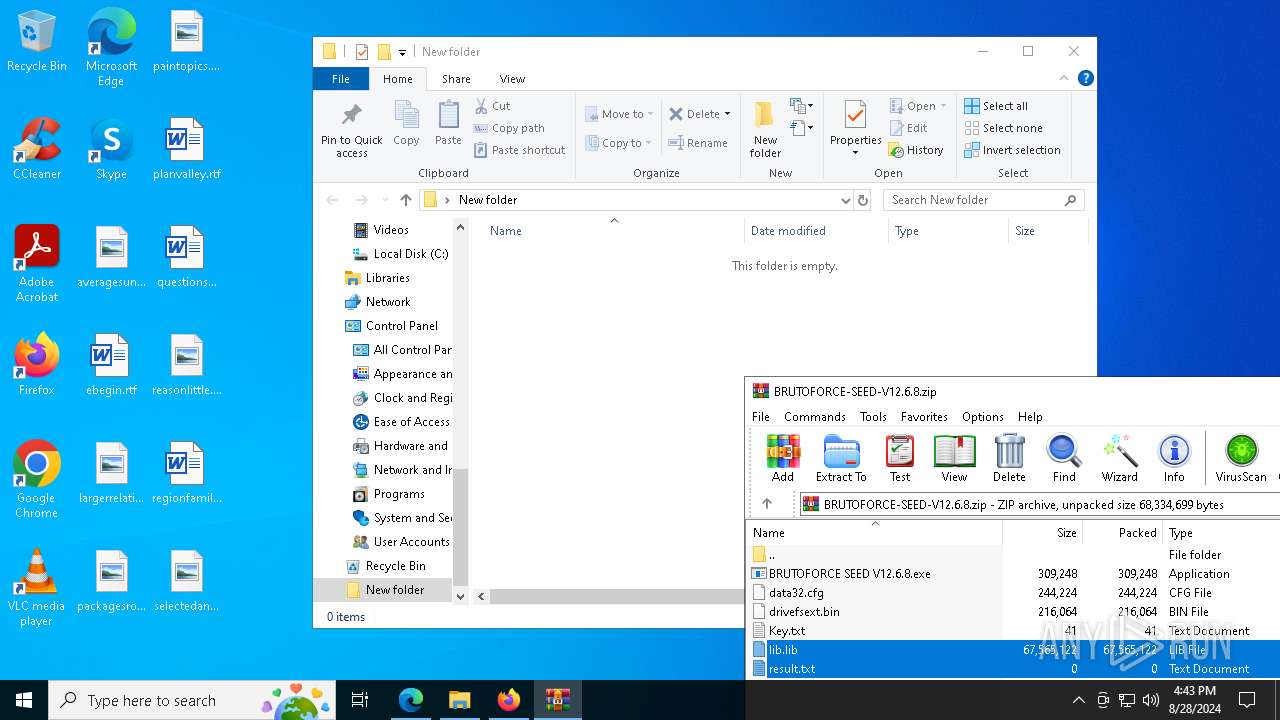Refresh the New folder address bar
The image size is (1280, 720).
(x=863, y=200)
